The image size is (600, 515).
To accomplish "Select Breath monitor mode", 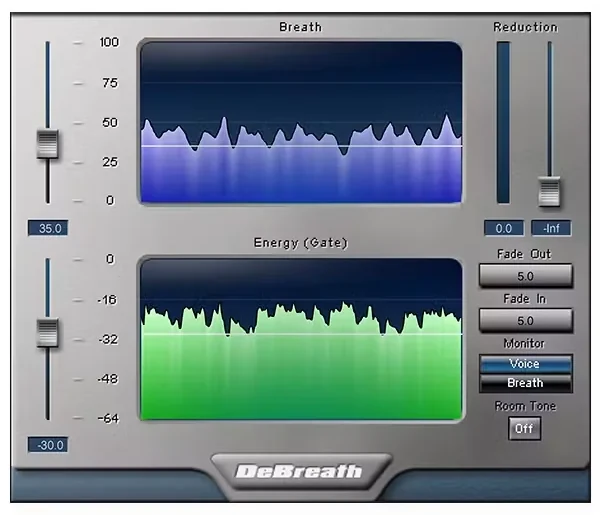I will pyautogui.click(x=525, y=383).
